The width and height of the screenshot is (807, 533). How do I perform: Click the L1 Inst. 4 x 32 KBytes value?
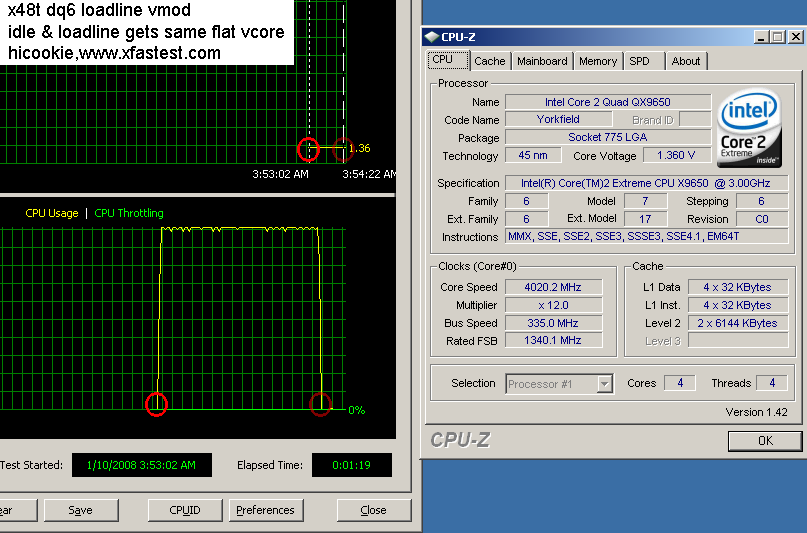[738, 305]
